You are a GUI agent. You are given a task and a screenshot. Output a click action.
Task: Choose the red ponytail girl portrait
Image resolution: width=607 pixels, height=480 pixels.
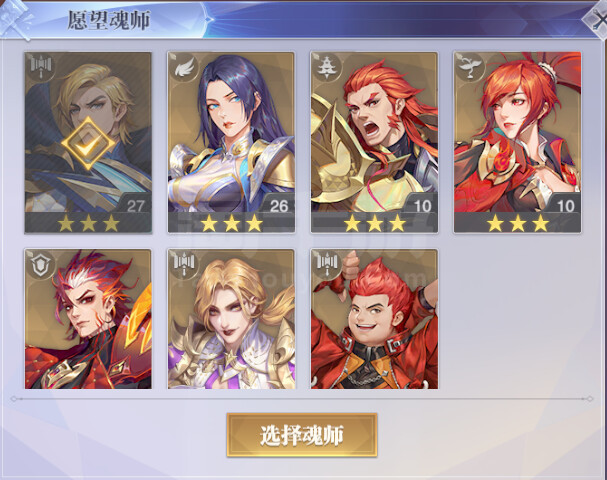[518, 142]
